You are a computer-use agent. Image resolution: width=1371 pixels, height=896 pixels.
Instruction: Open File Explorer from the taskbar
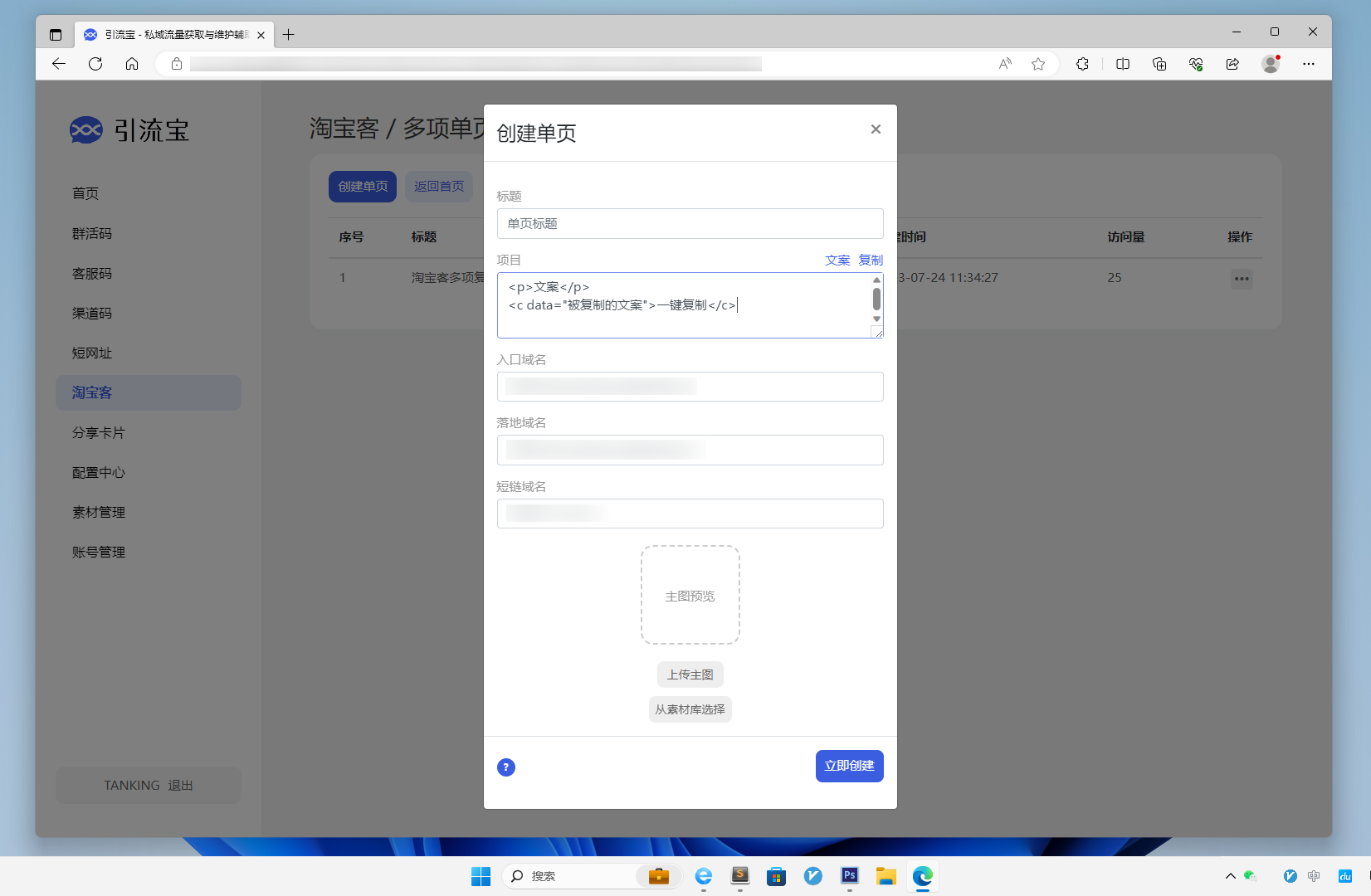886,876
